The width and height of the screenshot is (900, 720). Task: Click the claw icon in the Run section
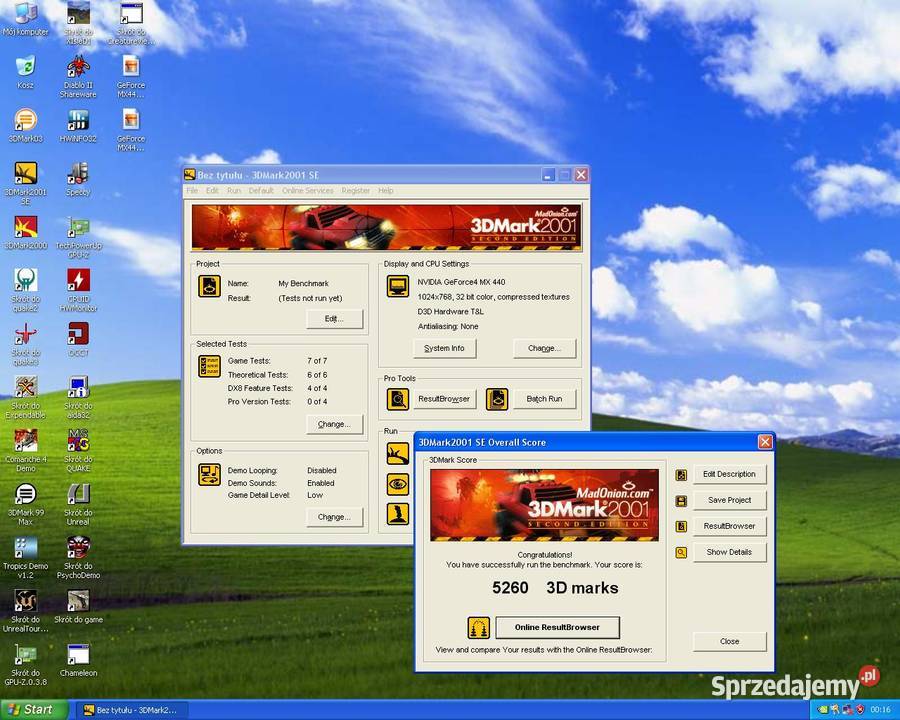(x=397, y=453)
